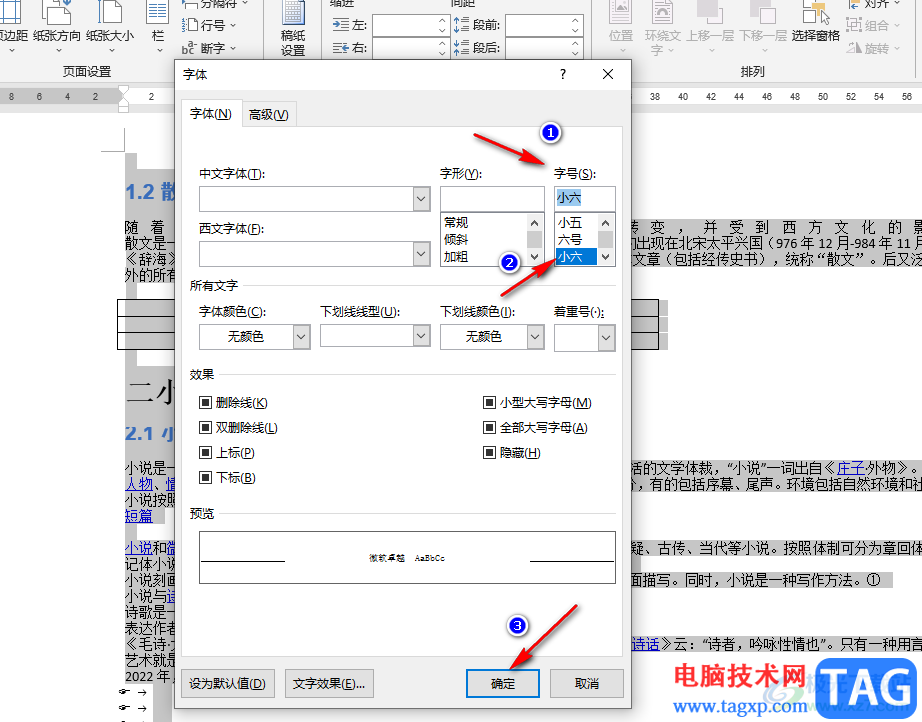Screen dimensions: 922x722
Task: Open the paper orientation (纸张方向) menu
Action: tap(56, 28)
